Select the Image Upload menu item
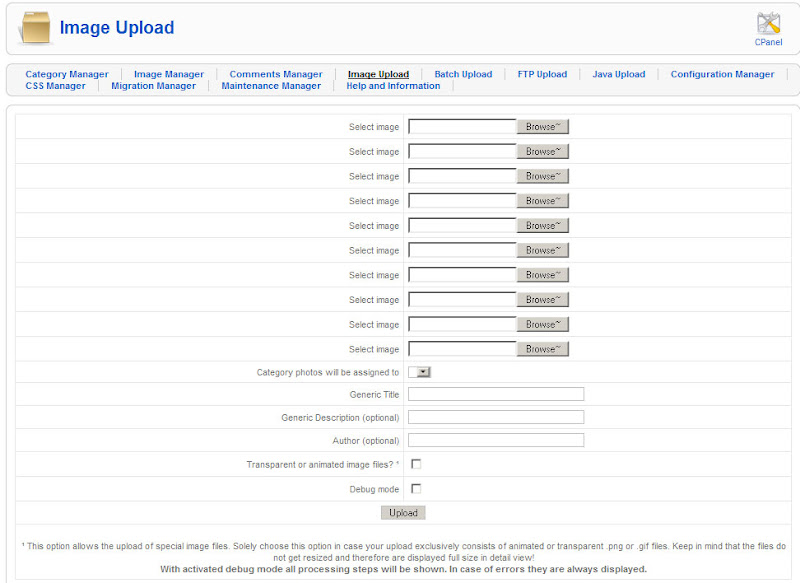 pos(379,74)
